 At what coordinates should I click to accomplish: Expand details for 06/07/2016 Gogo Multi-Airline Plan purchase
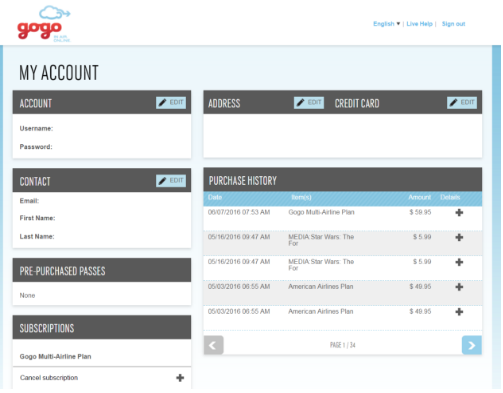[459, 213]
